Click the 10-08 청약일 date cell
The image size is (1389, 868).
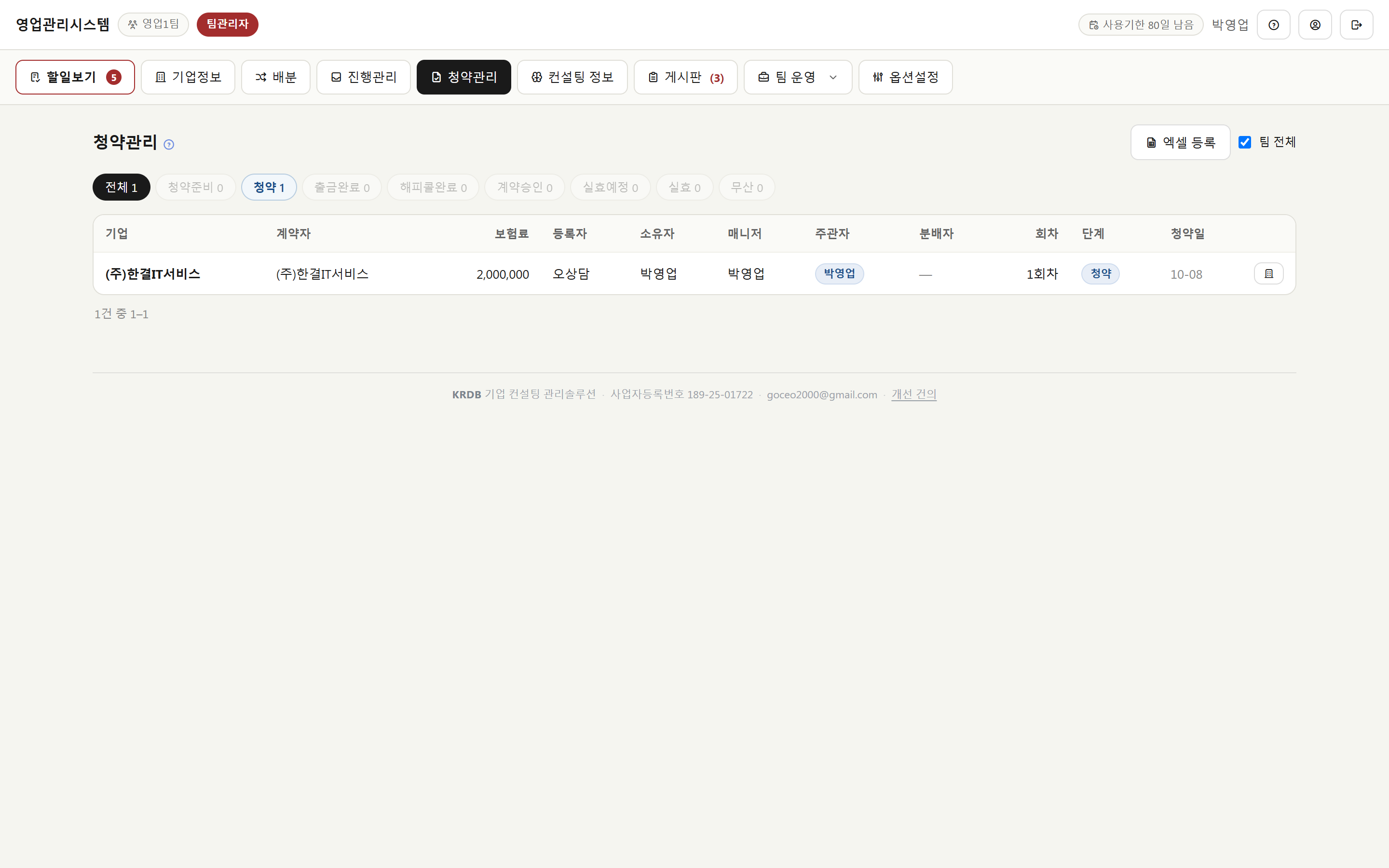coord(1186,274)
